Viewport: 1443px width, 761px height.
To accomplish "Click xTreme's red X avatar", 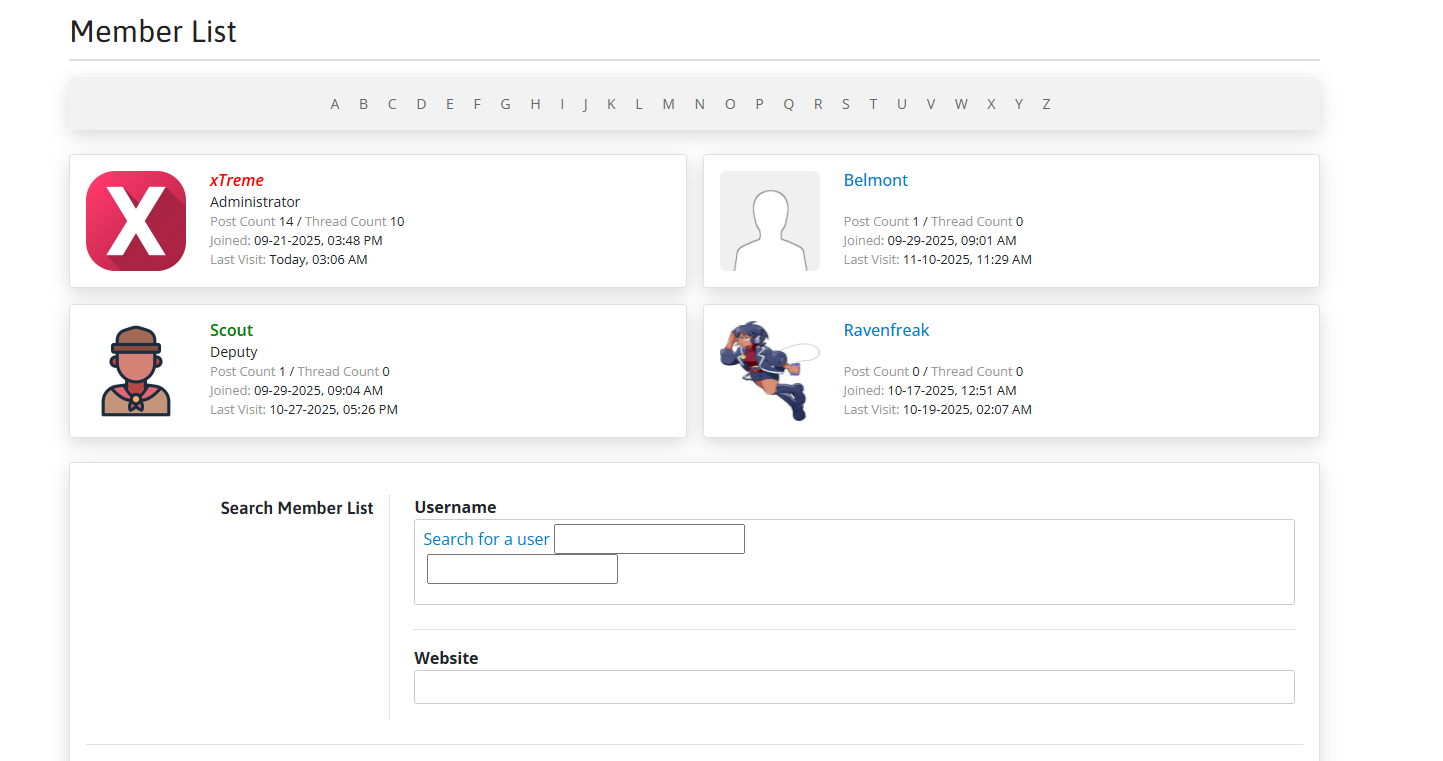I will (136, 221).
